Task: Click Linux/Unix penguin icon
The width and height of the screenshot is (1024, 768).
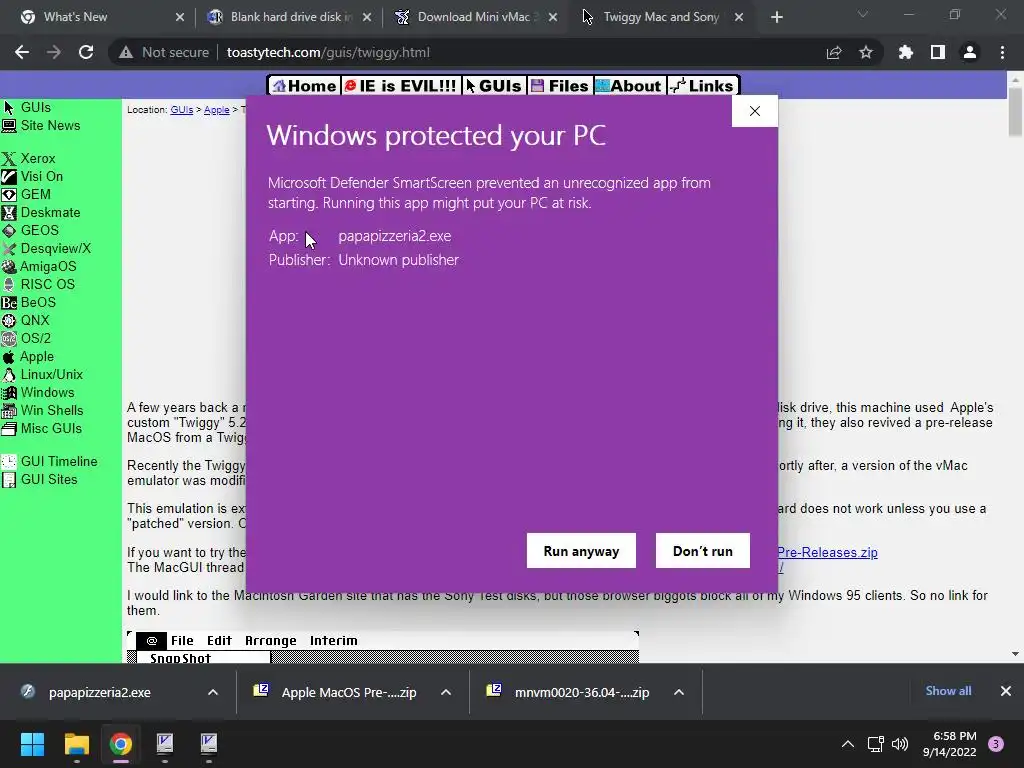Action: [8, 374]
